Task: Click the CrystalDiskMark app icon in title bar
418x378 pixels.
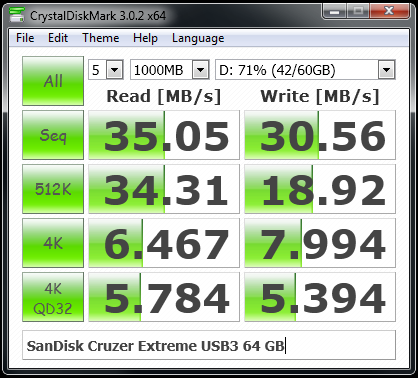Action: click(16, 14)
